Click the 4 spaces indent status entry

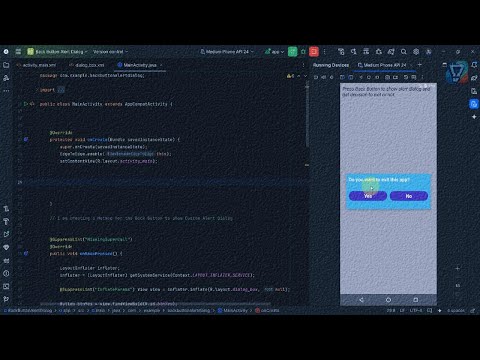coord(456,310)
